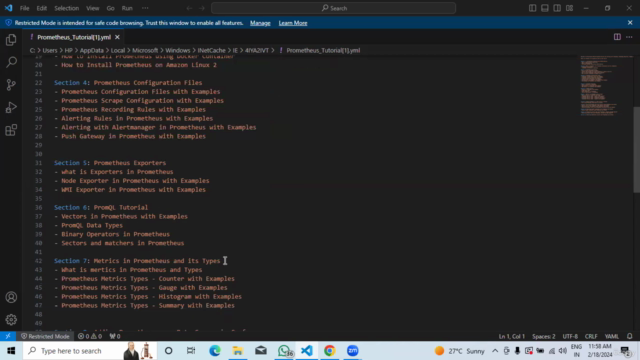Open Manage gear settings menu

coord(11,320)
